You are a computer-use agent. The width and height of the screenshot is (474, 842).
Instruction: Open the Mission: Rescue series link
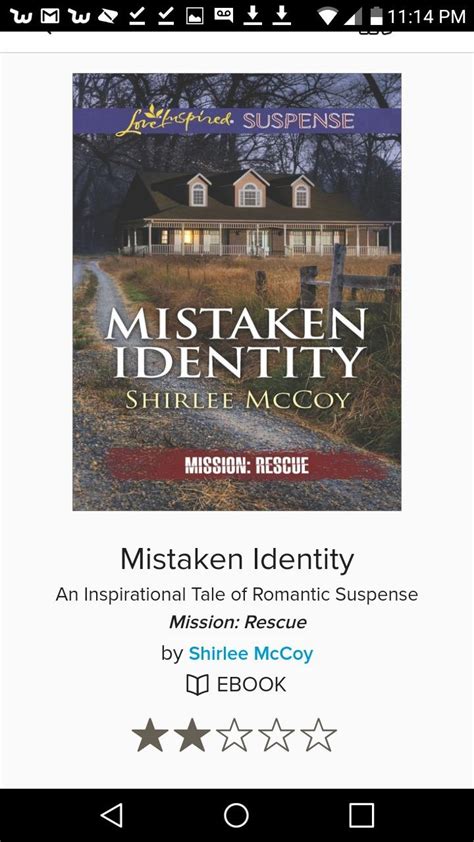click(238, 622)
